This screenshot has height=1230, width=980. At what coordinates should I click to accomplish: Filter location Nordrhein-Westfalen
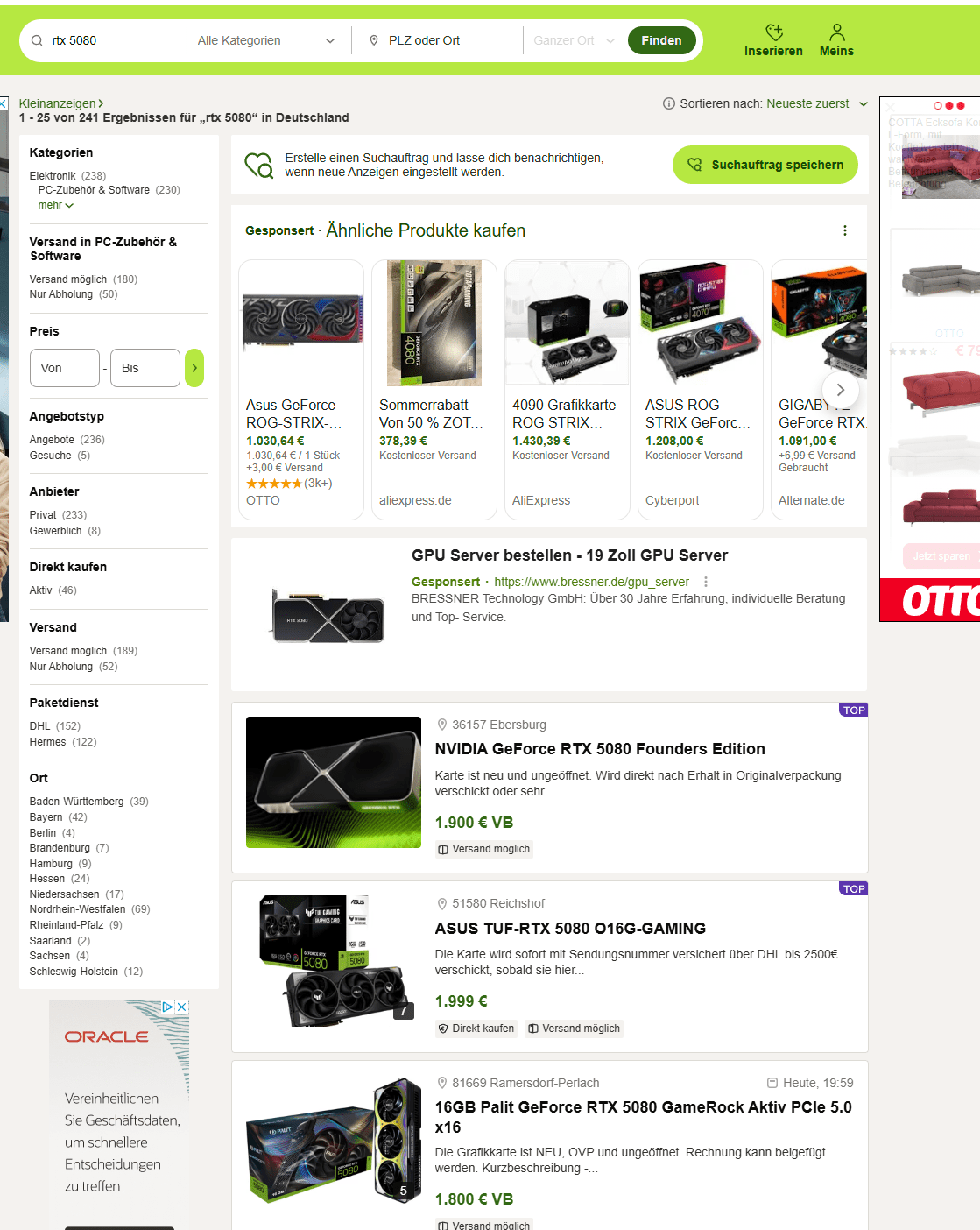point(78,909)
